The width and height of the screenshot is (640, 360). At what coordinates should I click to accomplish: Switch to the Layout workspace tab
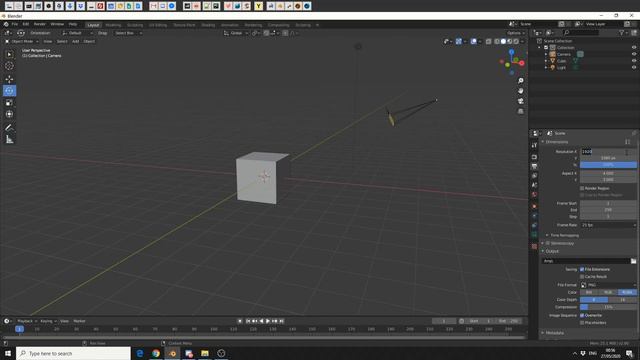93,25
